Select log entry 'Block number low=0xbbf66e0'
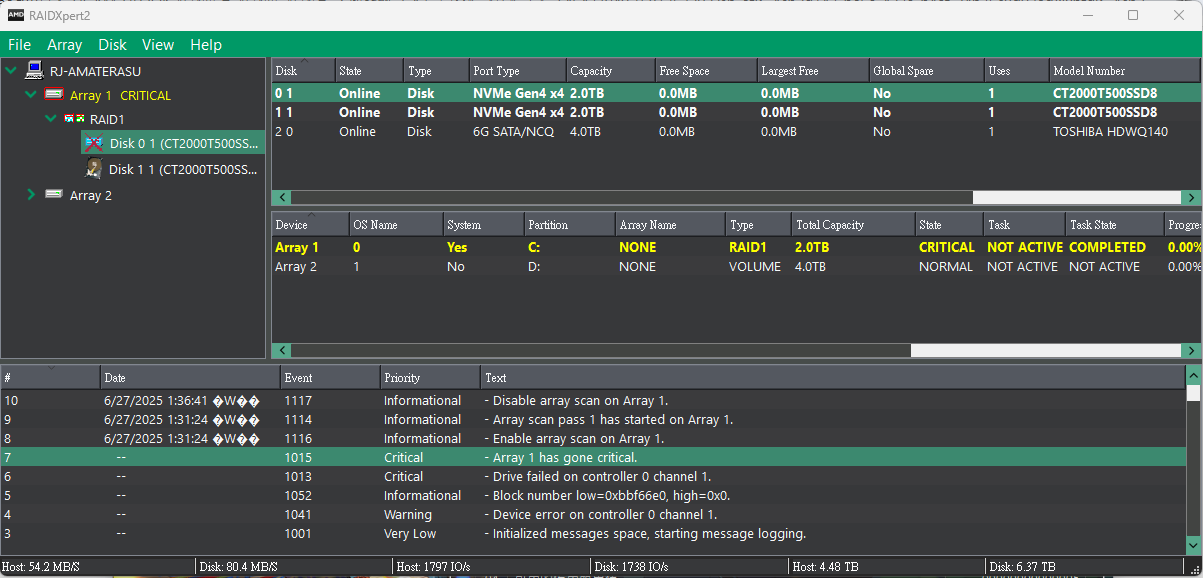The height and width of the screenshot is (578, 1203). point(593,496)
